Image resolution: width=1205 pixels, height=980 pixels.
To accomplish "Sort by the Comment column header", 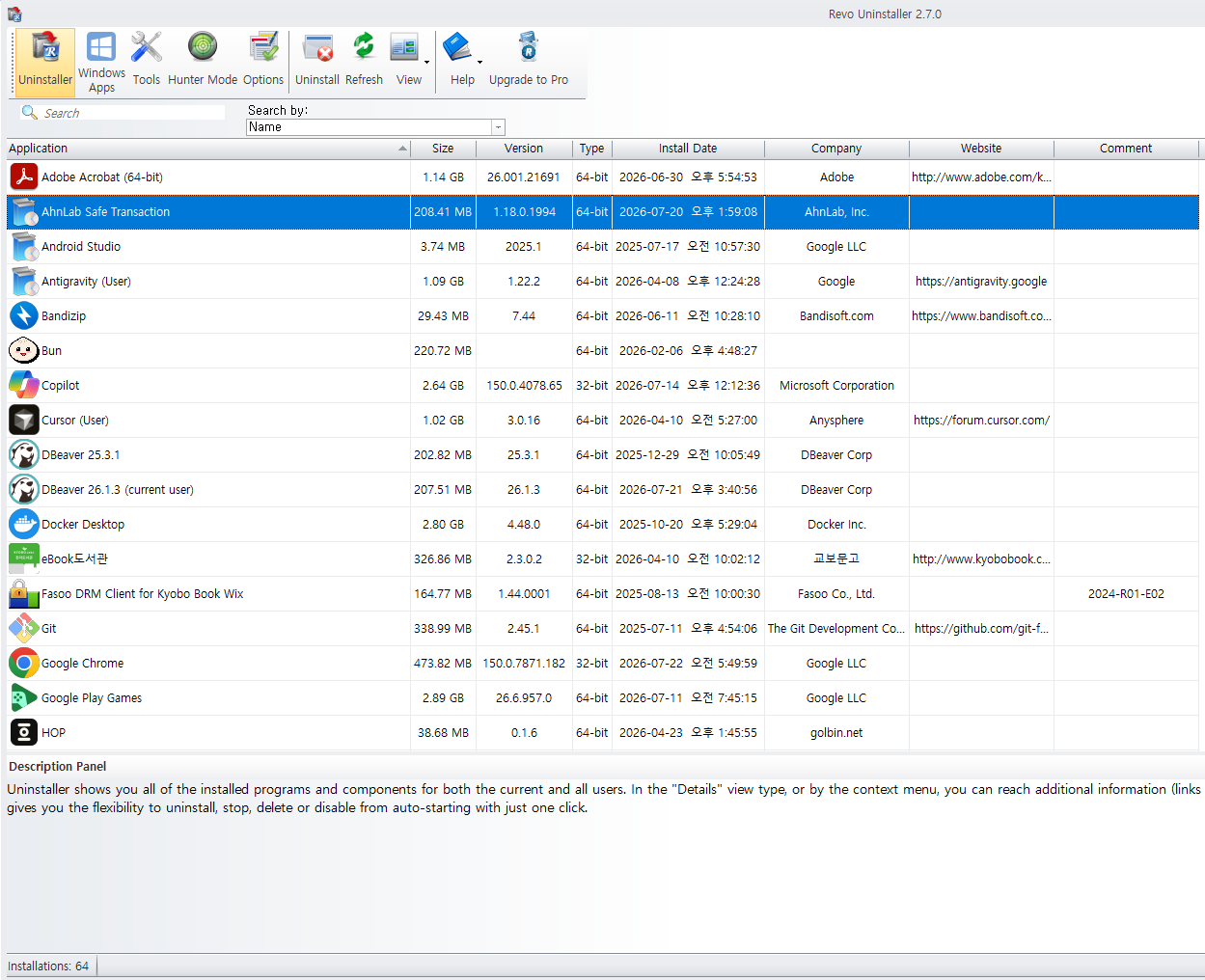I will coord(1126,149).
